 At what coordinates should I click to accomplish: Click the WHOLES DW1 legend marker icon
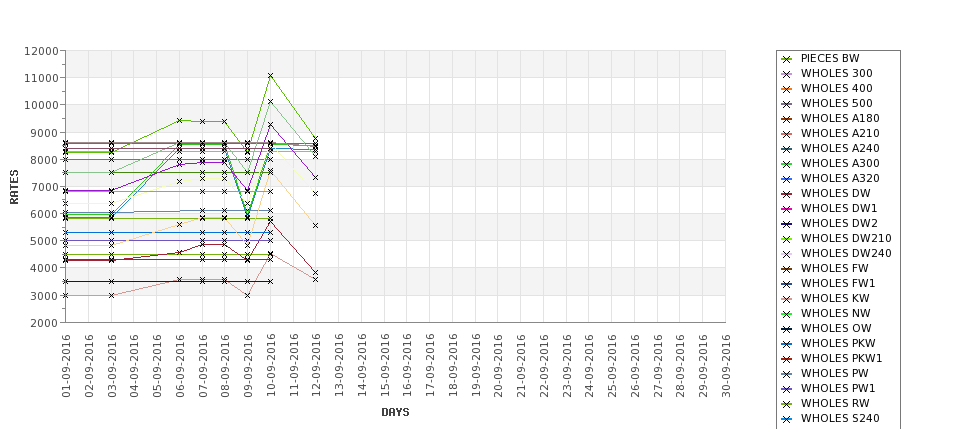[x=787, y=209]
